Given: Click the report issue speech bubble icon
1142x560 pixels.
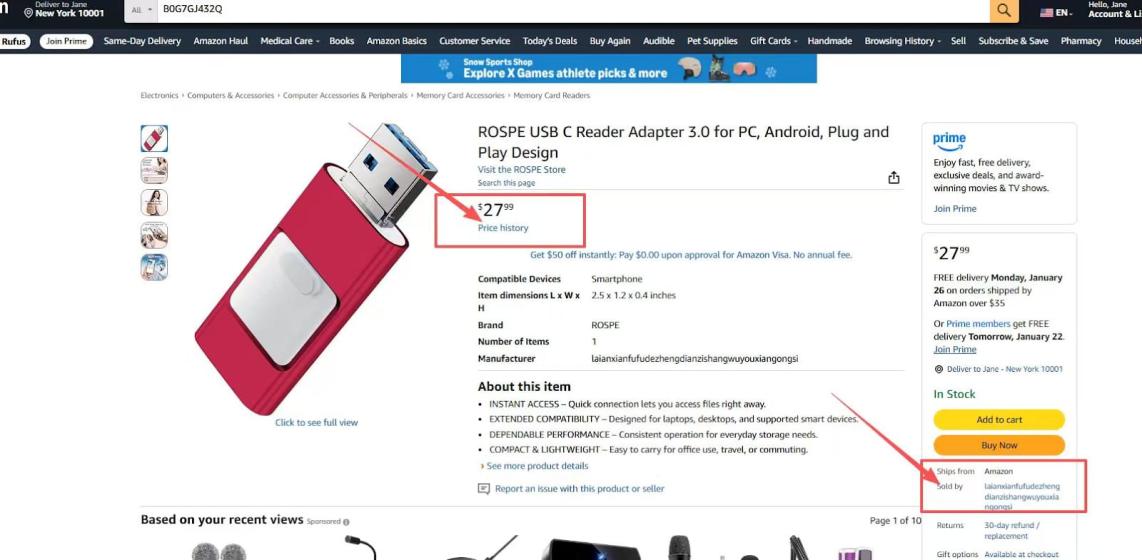Looking at the screenshot, I should pos(484,489).
